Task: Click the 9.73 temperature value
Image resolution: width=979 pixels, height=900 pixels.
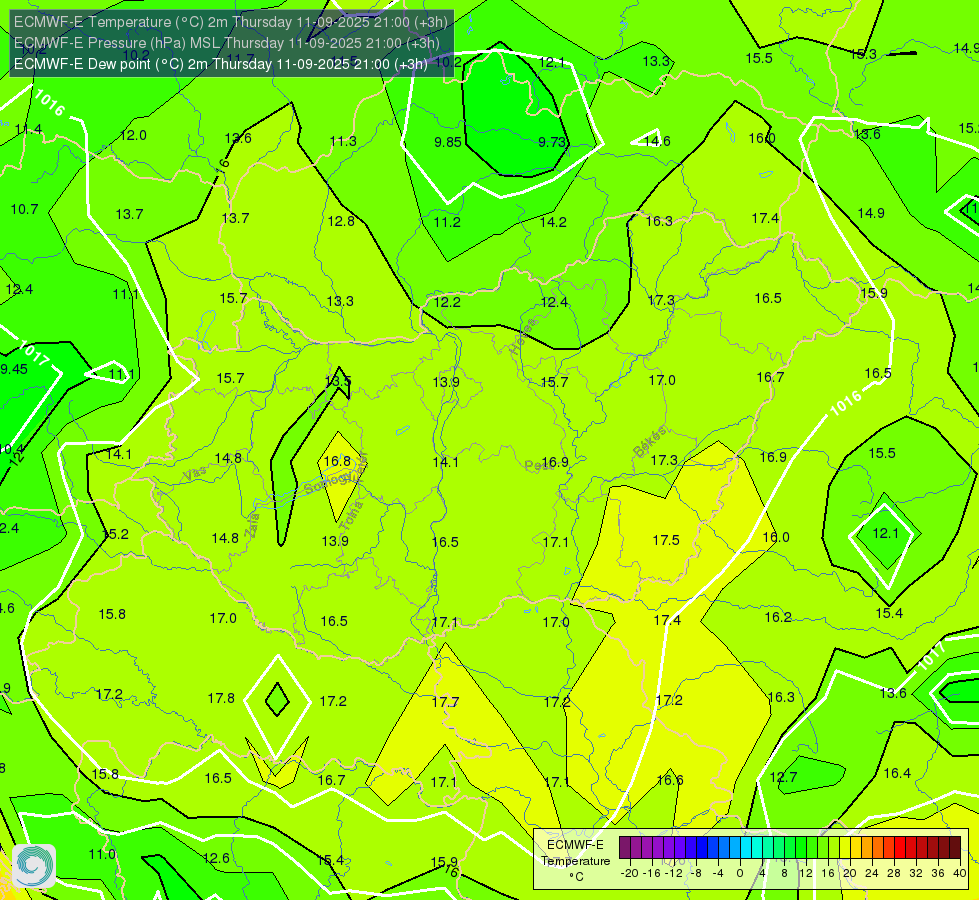Action: [553, 142]
